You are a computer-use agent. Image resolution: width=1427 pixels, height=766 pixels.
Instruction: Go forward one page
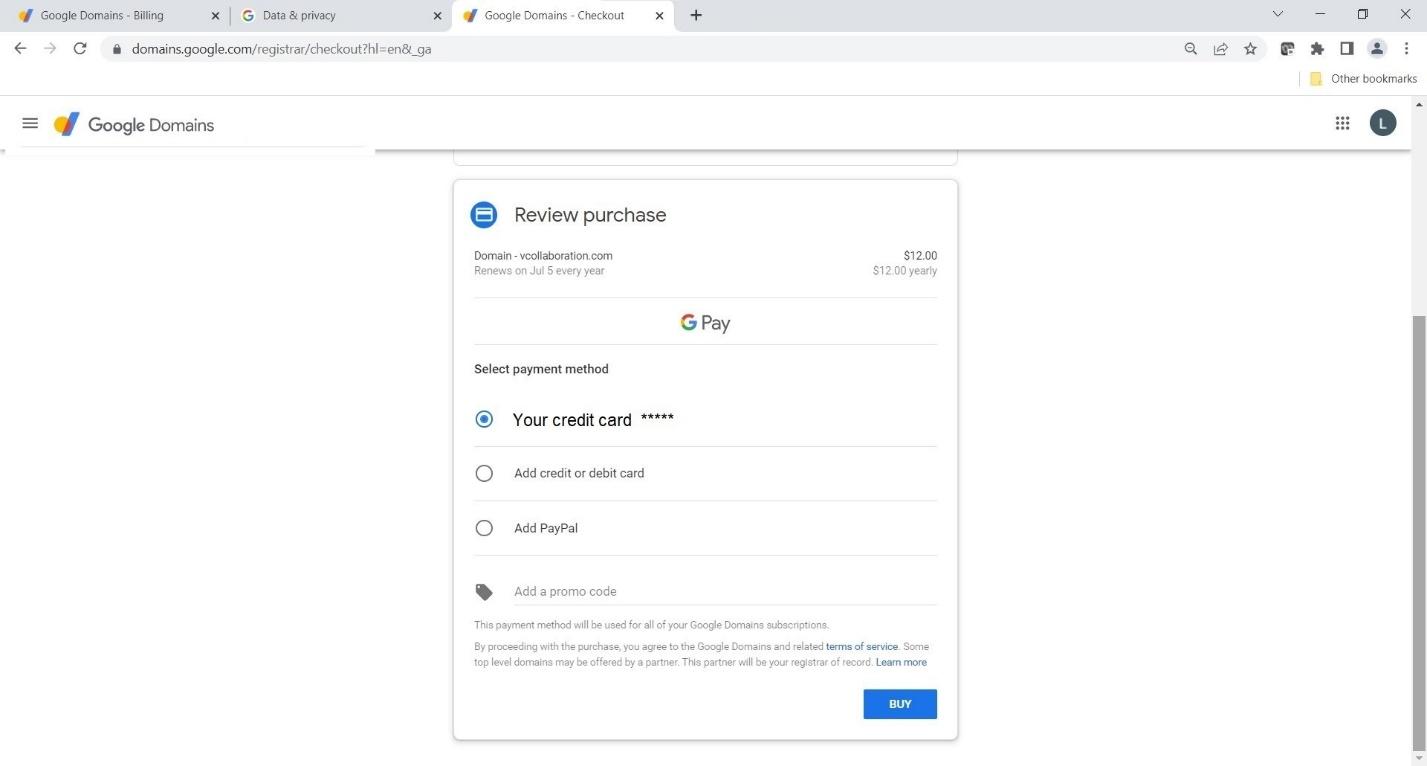pyautogui.click(x=50, y=48)
